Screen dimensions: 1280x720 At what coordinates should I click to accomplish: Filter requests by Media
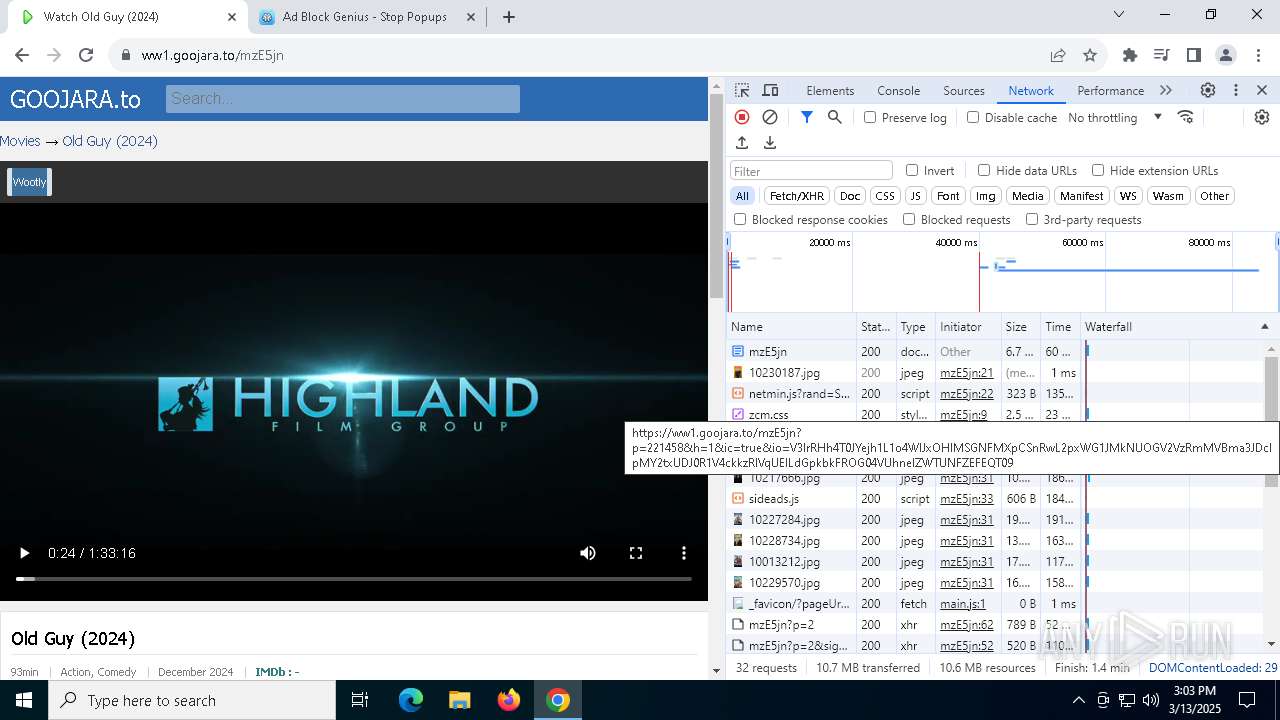[x=1027, y=196]
